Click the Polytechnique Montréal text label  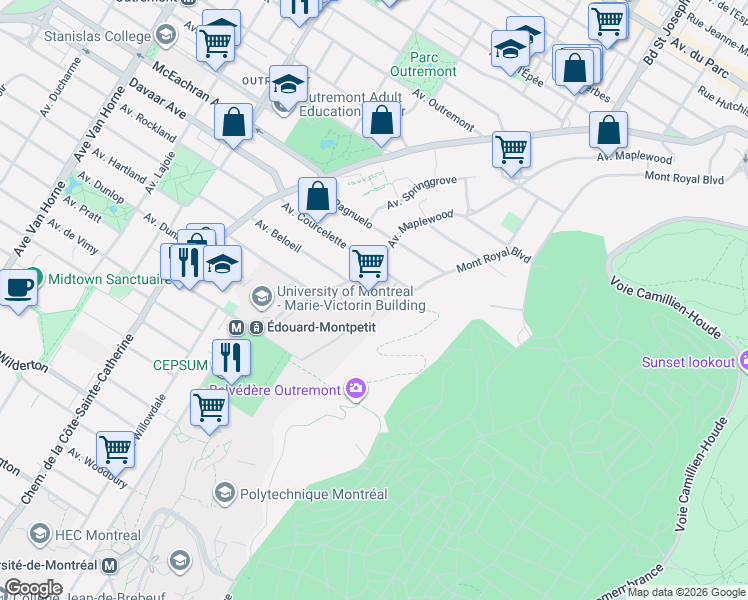tap(314, 494)
